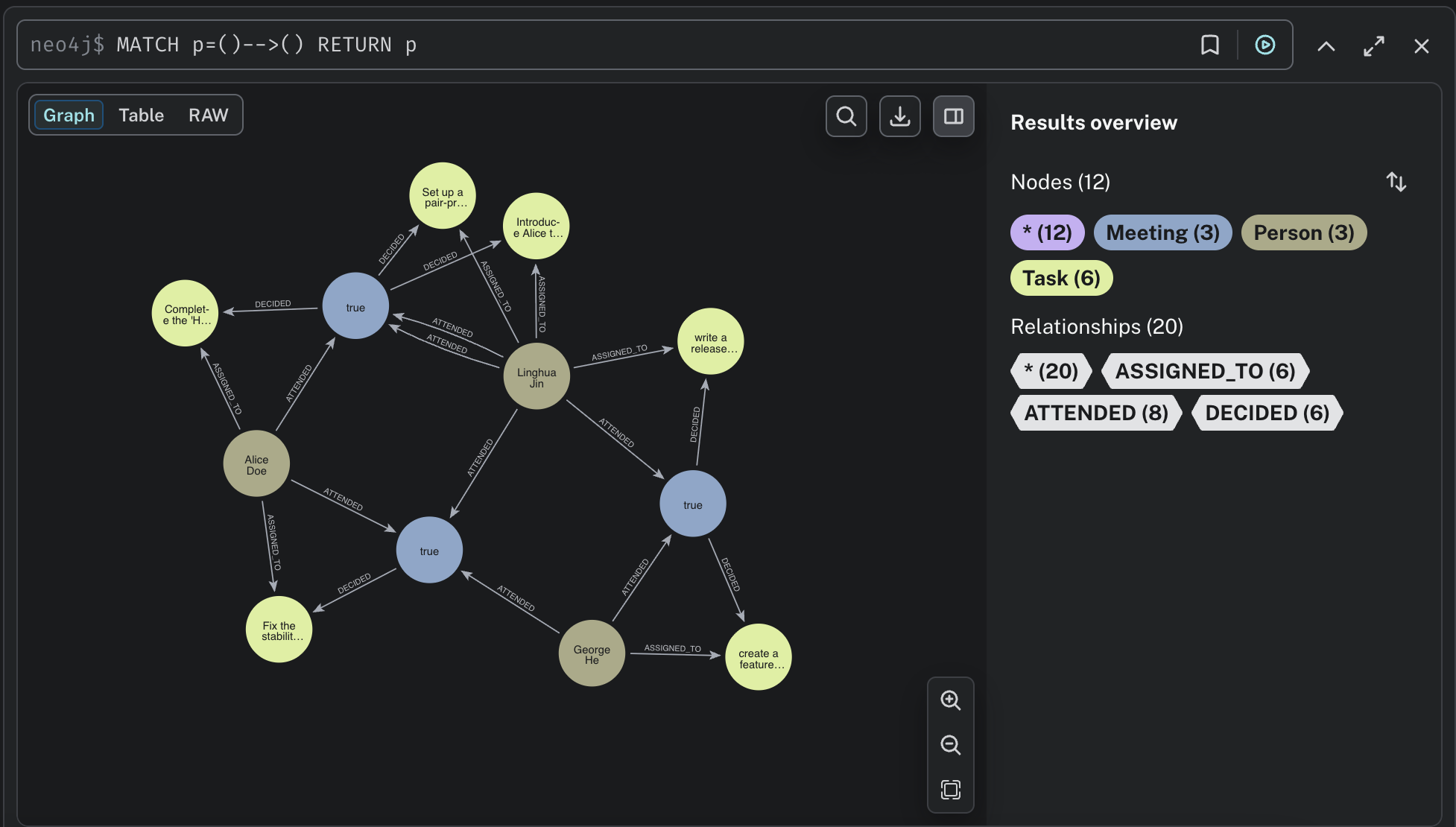This screenshot has width=1456, height=827.
Task: Open the graph search tool
Action: 846,116
